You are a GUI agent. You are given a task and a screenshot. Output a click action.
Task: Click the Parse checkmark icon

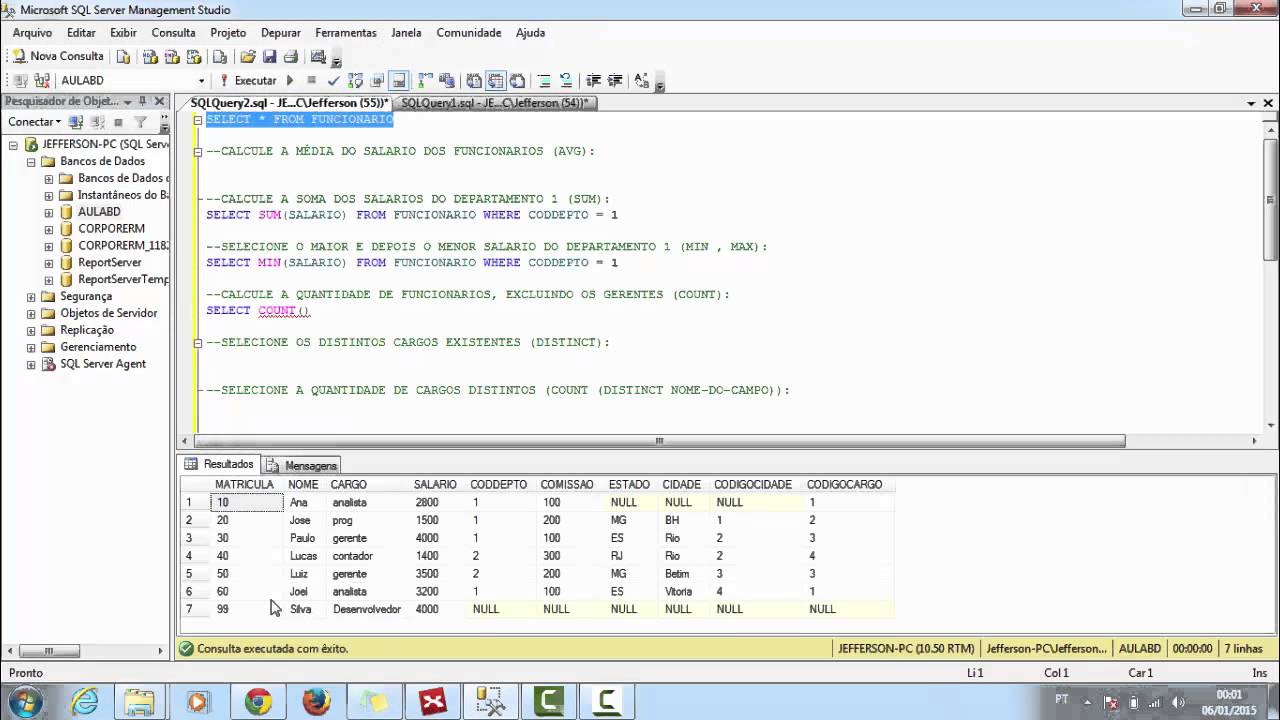coord(333,80)
